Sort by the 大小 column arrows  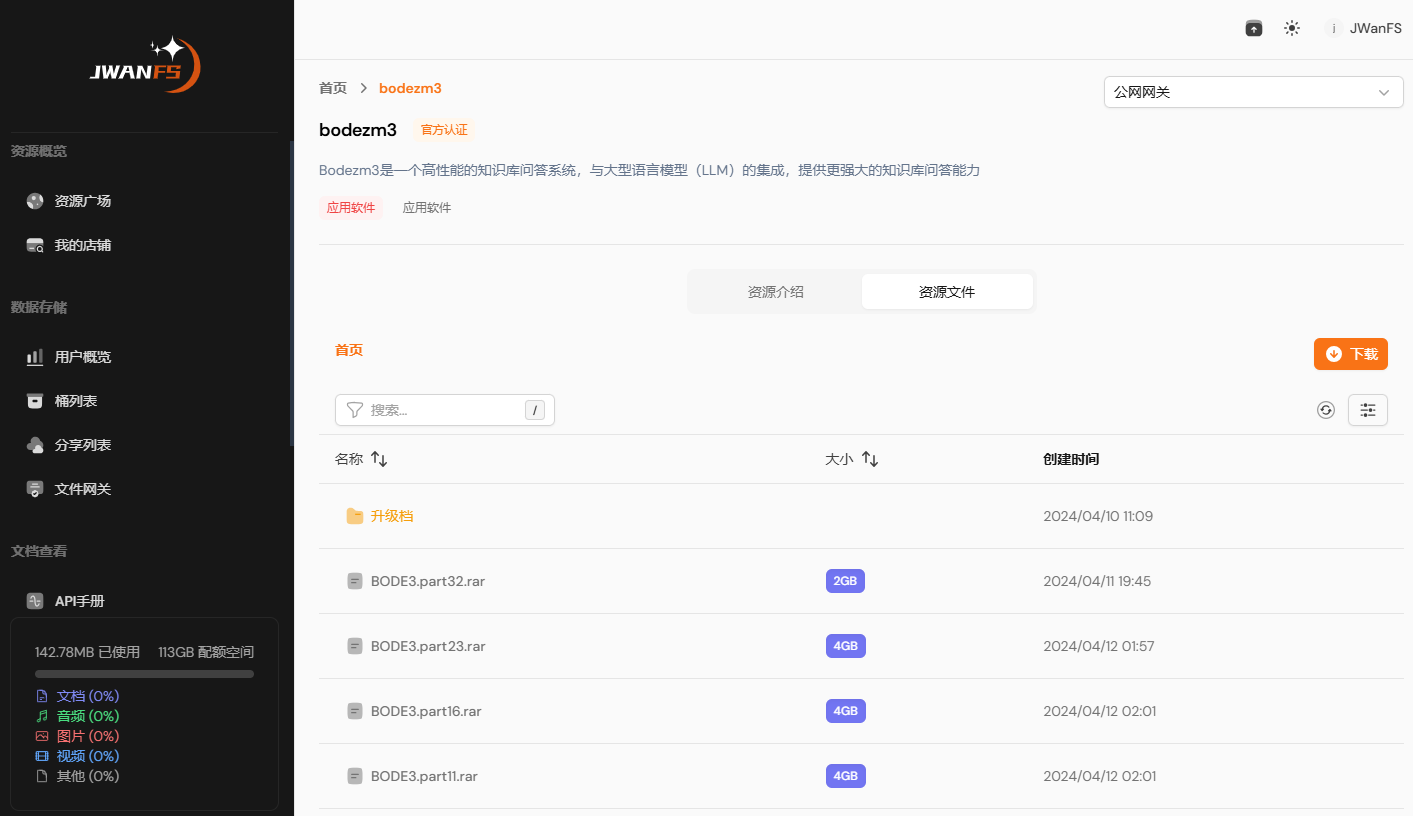coord(870,459)
